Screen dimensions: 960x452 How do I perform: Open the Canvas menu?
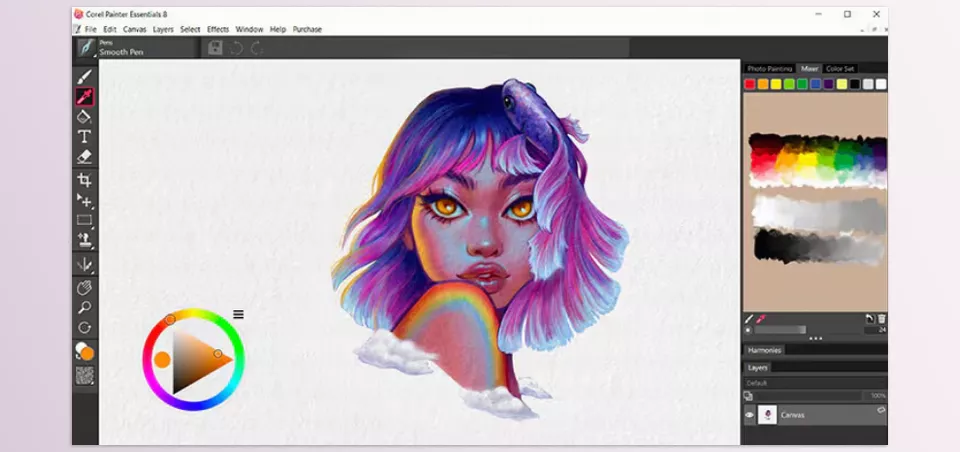134,29
